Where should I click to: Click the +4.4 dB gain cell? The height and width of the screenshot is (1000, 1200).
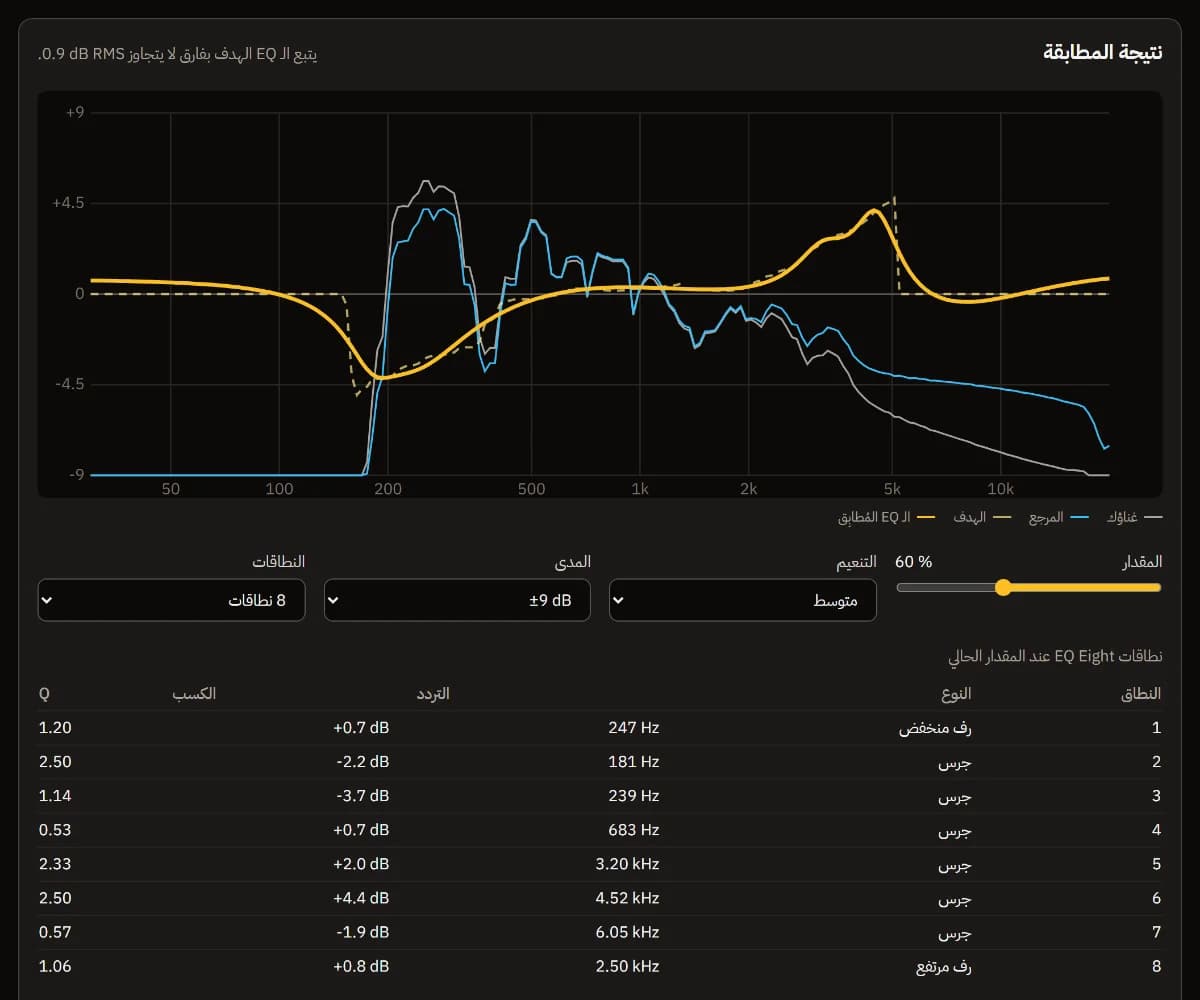click(362, 898)
